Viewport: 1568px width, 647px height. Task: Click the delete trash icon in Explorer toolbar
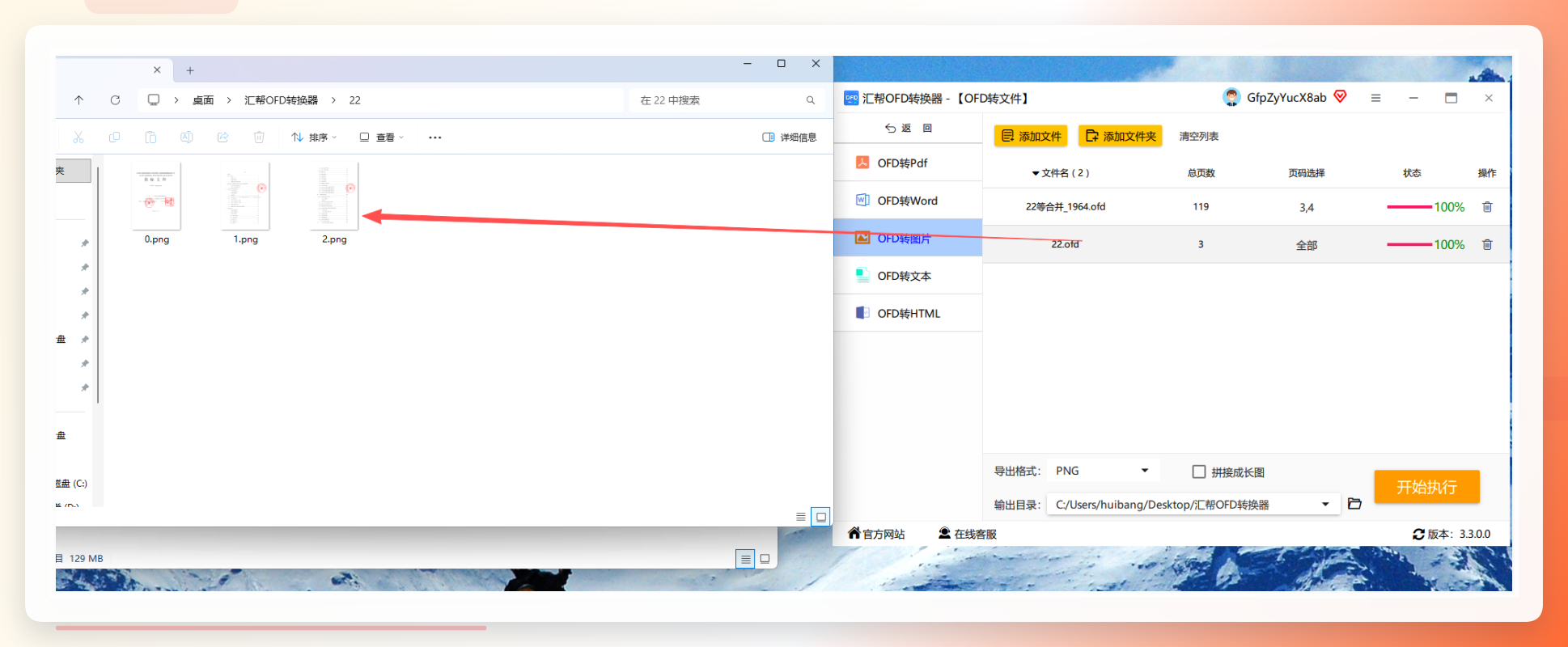[x=259, y=137]
